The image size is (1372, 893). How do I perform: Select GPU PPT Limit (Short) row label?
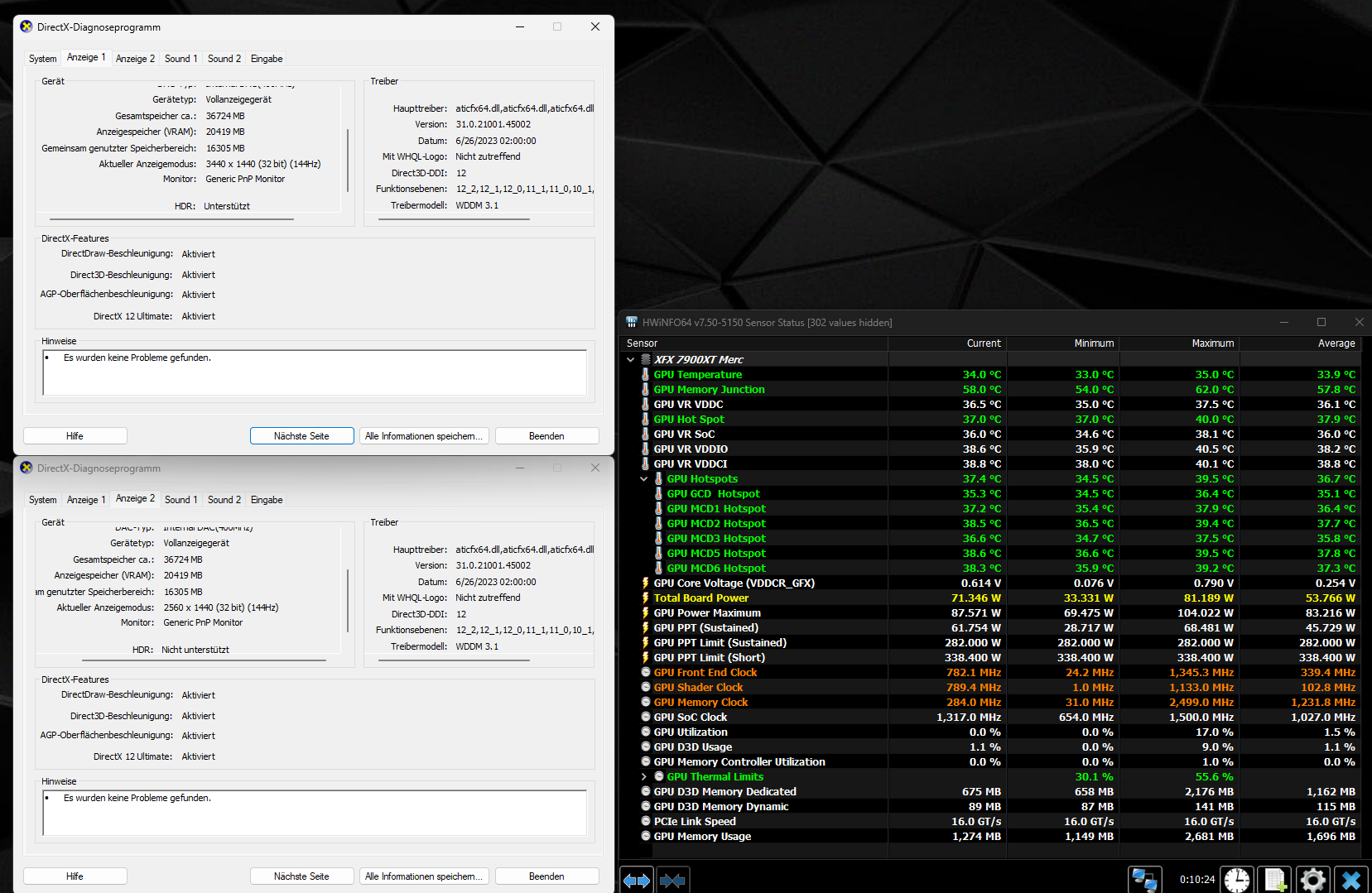709,657
